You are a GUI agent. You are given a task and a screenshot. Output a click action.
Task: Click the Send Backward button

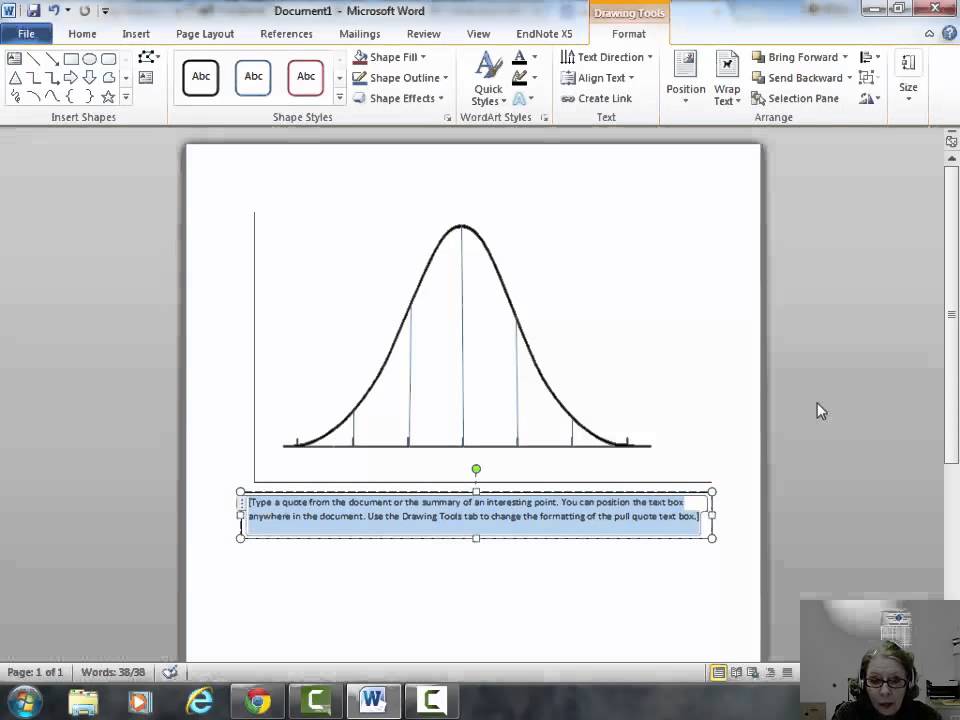[x=797, y=78]
